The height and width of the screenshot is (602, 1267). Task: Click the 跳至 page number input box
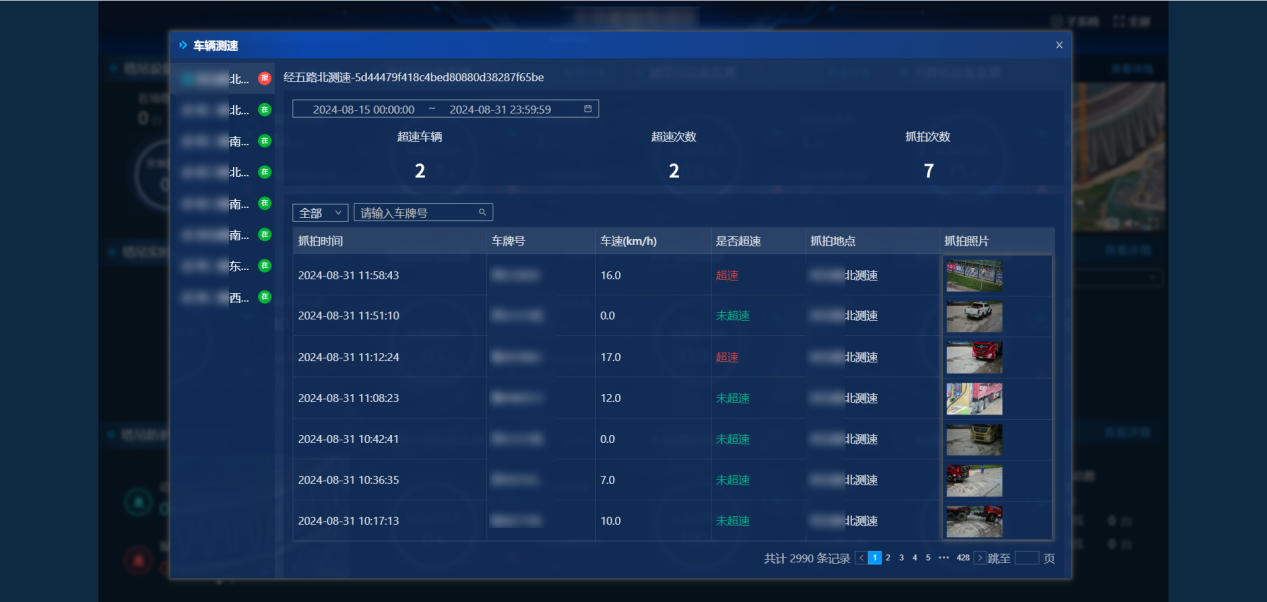tap(1026, 558)
